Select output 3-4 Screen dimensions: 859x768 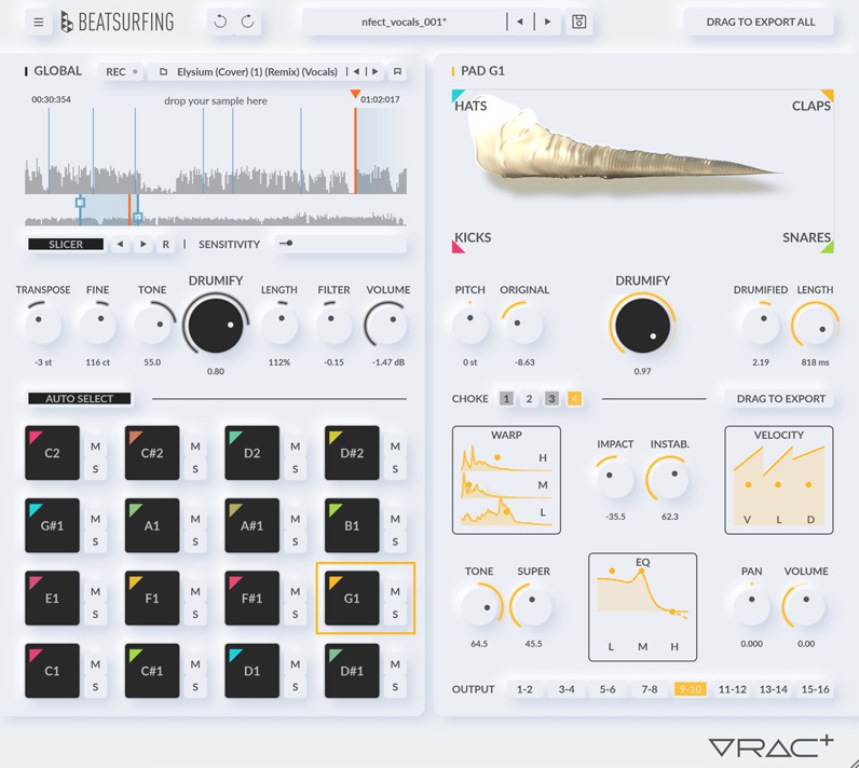(x=566, y=689)
